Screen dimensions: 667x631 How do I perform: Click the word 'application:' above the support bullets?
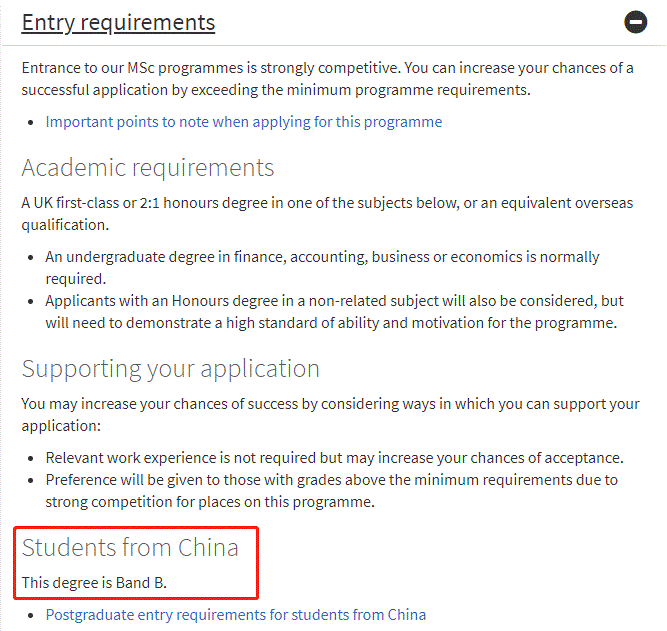tap(61, 425)
